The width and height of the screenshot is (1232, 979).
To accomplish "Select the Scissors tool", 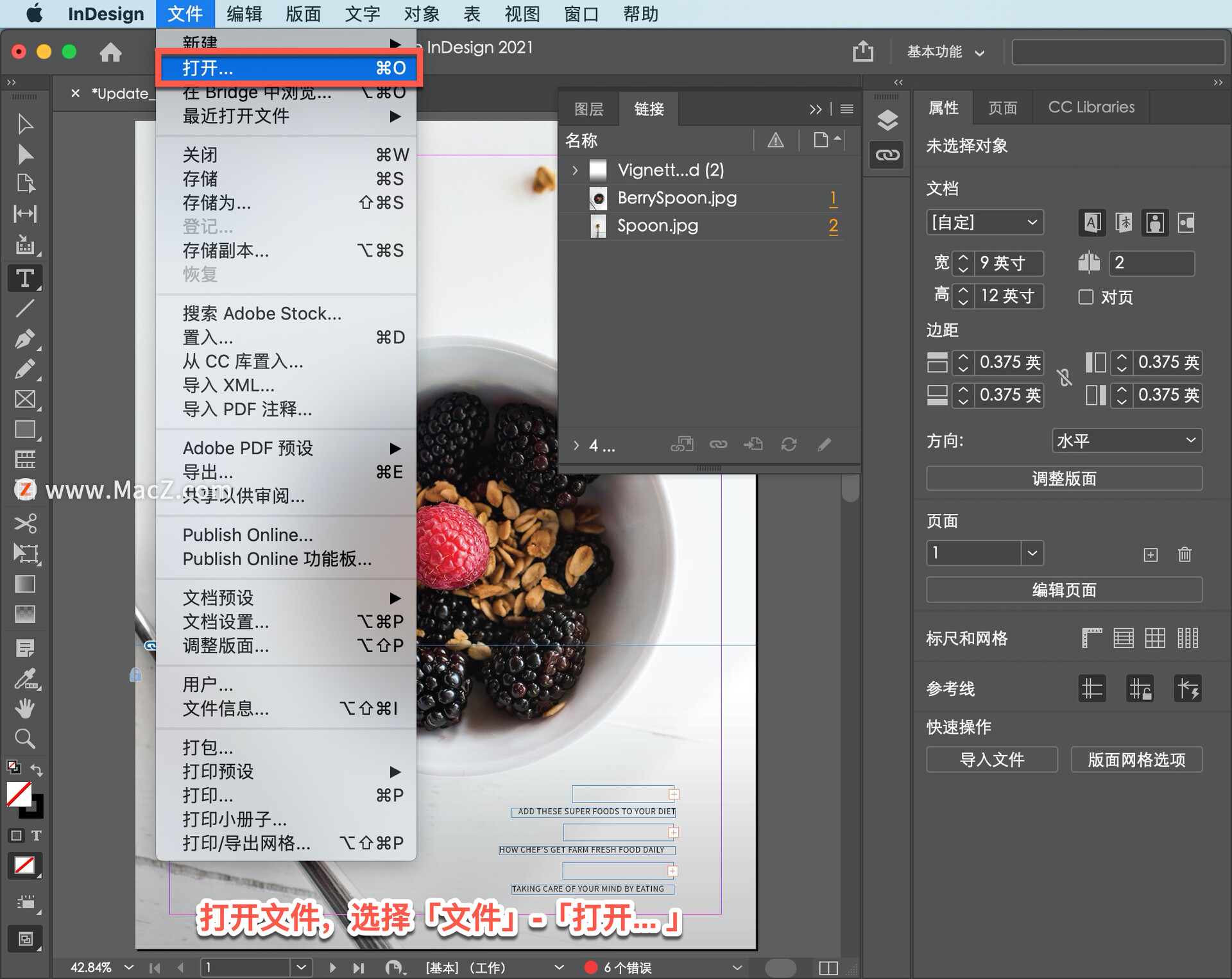I will (x=24, y=523).
